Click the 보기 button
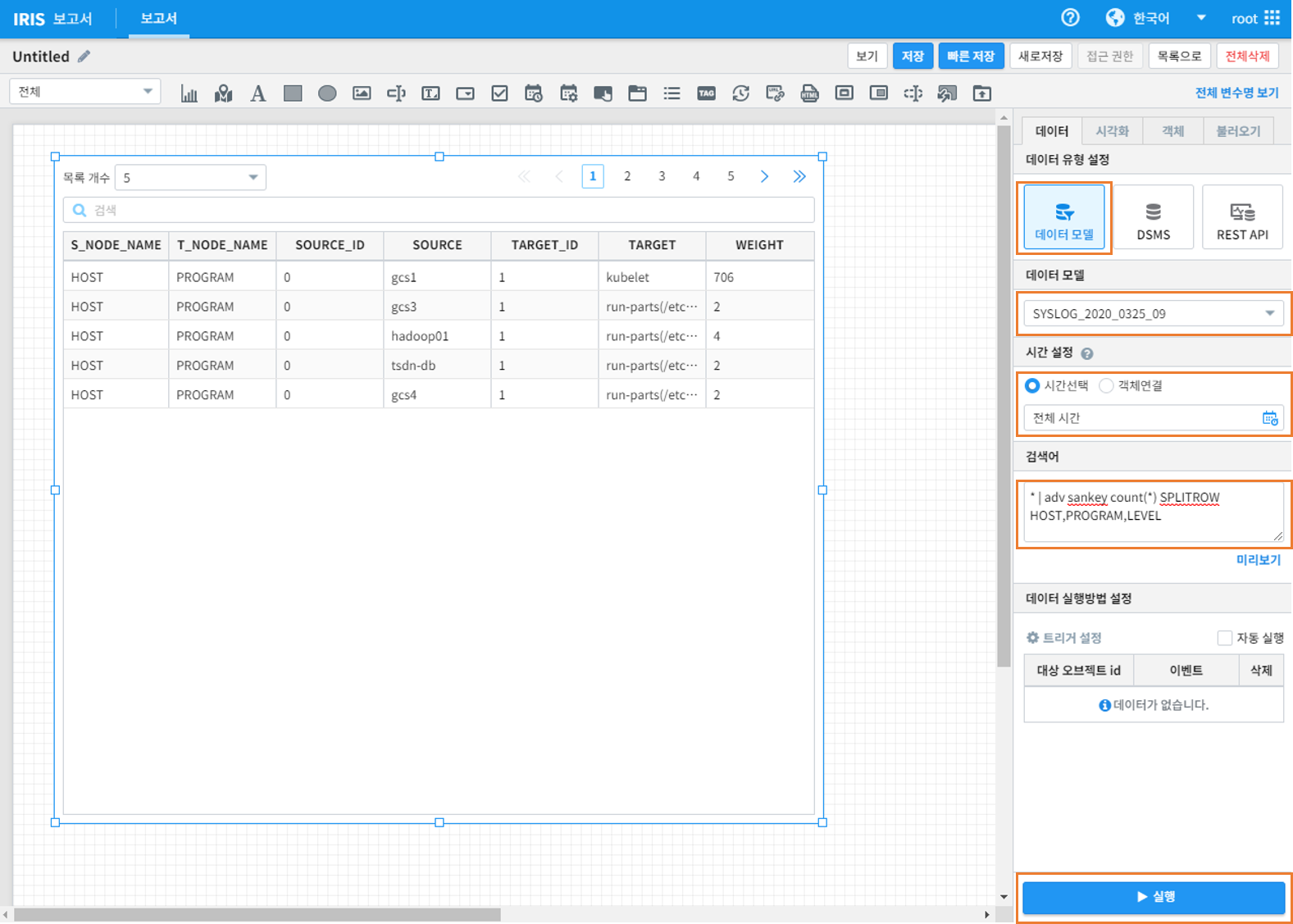 867,56
